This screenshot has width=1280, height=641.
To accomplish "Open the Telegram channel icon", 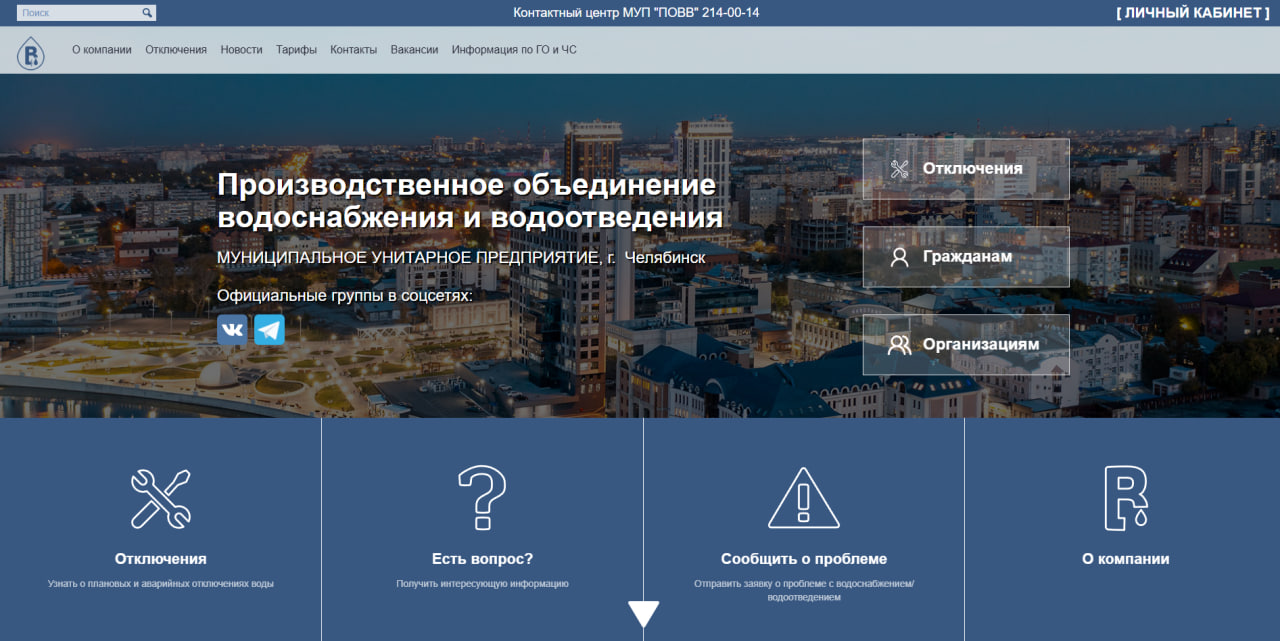I will point(269,330).
